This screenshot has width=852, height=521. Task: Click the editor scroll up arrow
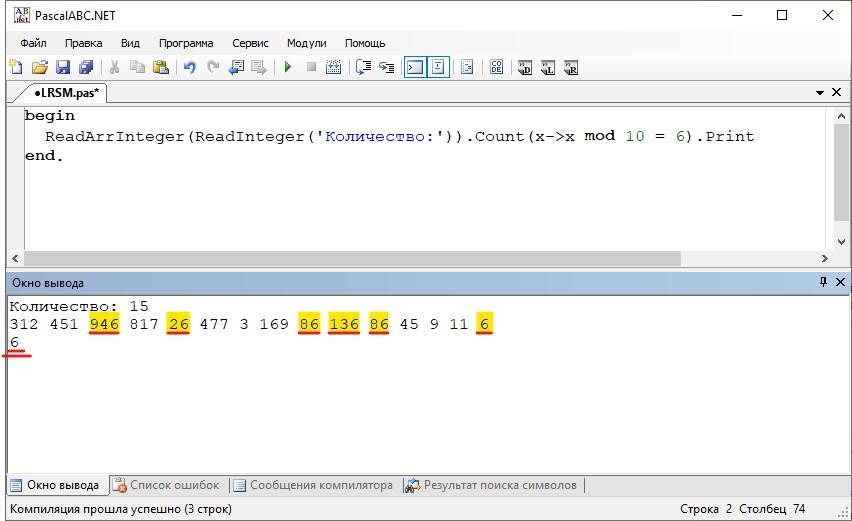(x=841, y=116)
